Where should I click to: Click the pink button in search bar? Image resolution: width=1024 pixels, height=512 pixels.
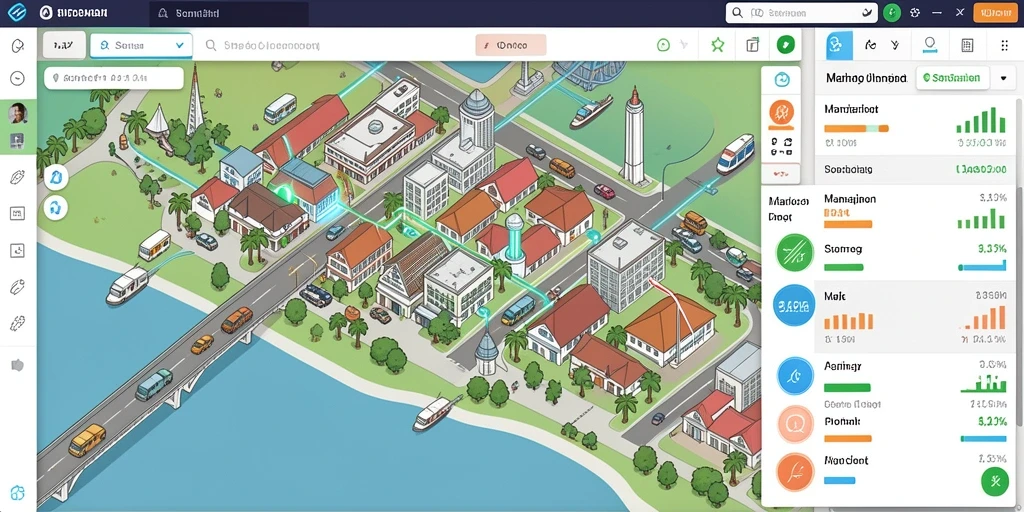pos(511,46)
